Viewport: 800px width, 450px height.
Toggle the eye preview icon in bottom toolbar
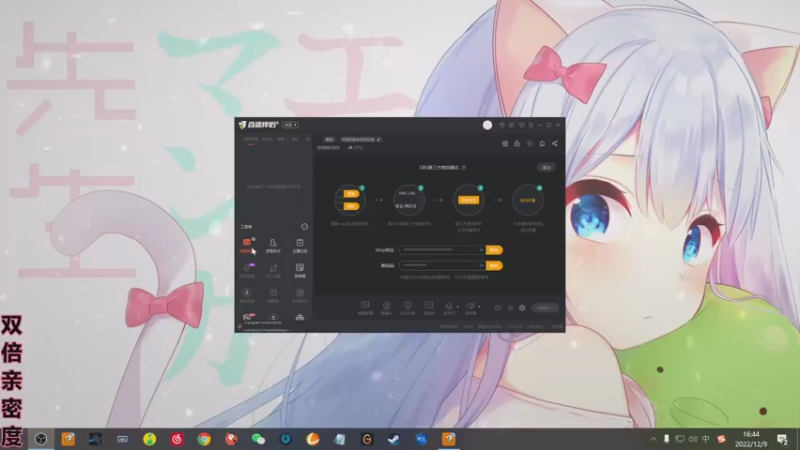click(510, 308)
